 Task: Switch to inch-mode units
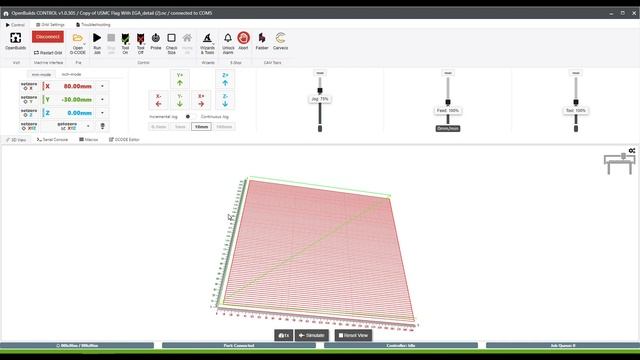pyautogui.click(x=71, y=74)
